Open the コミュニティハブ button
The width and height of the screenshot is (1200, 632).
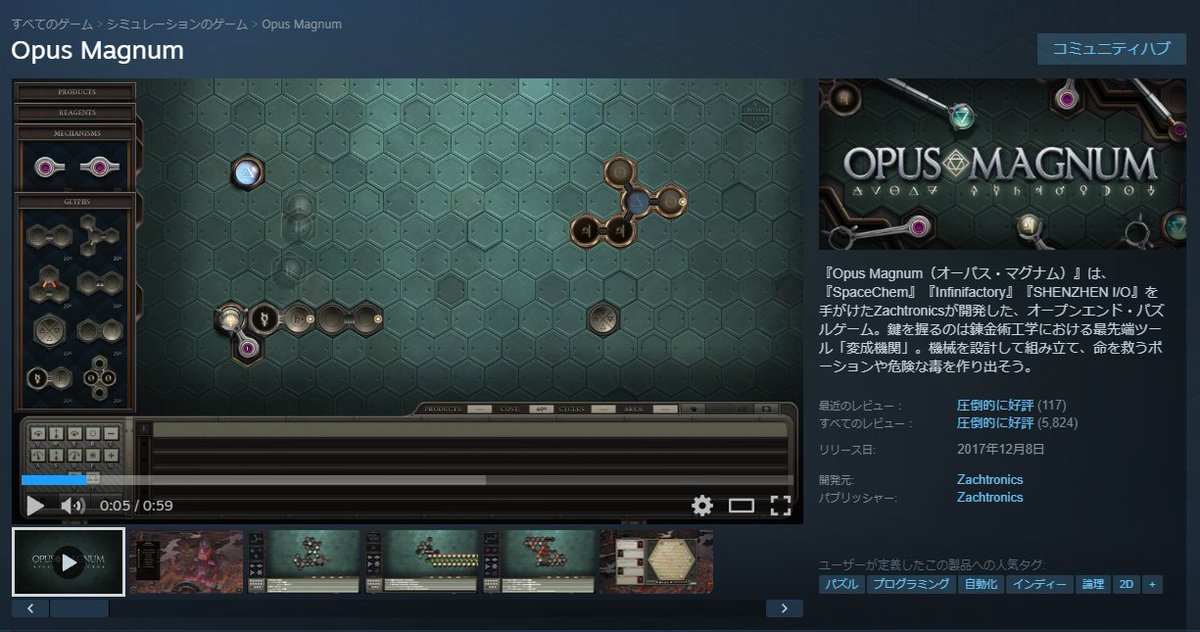tap(1111, 48)
